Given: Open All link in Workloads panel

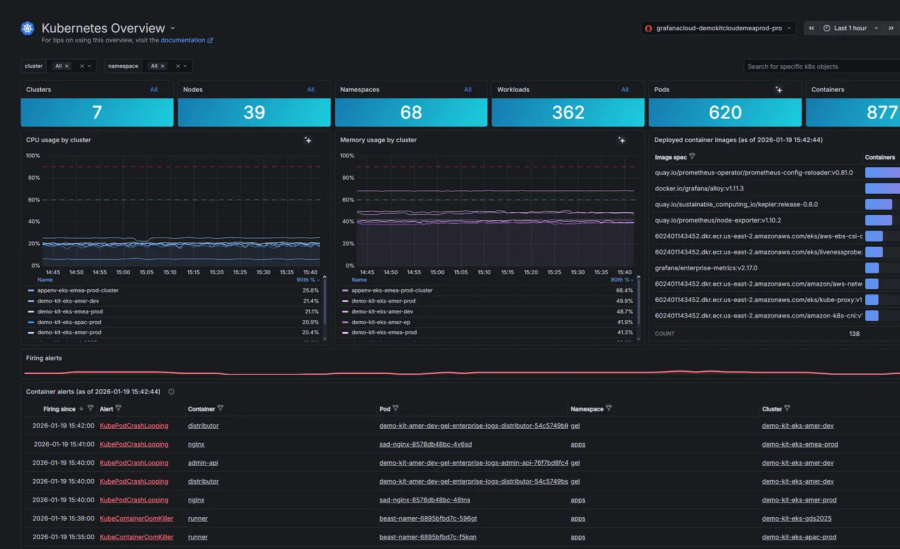Looking at the screenshot, I should pos(625,90).
